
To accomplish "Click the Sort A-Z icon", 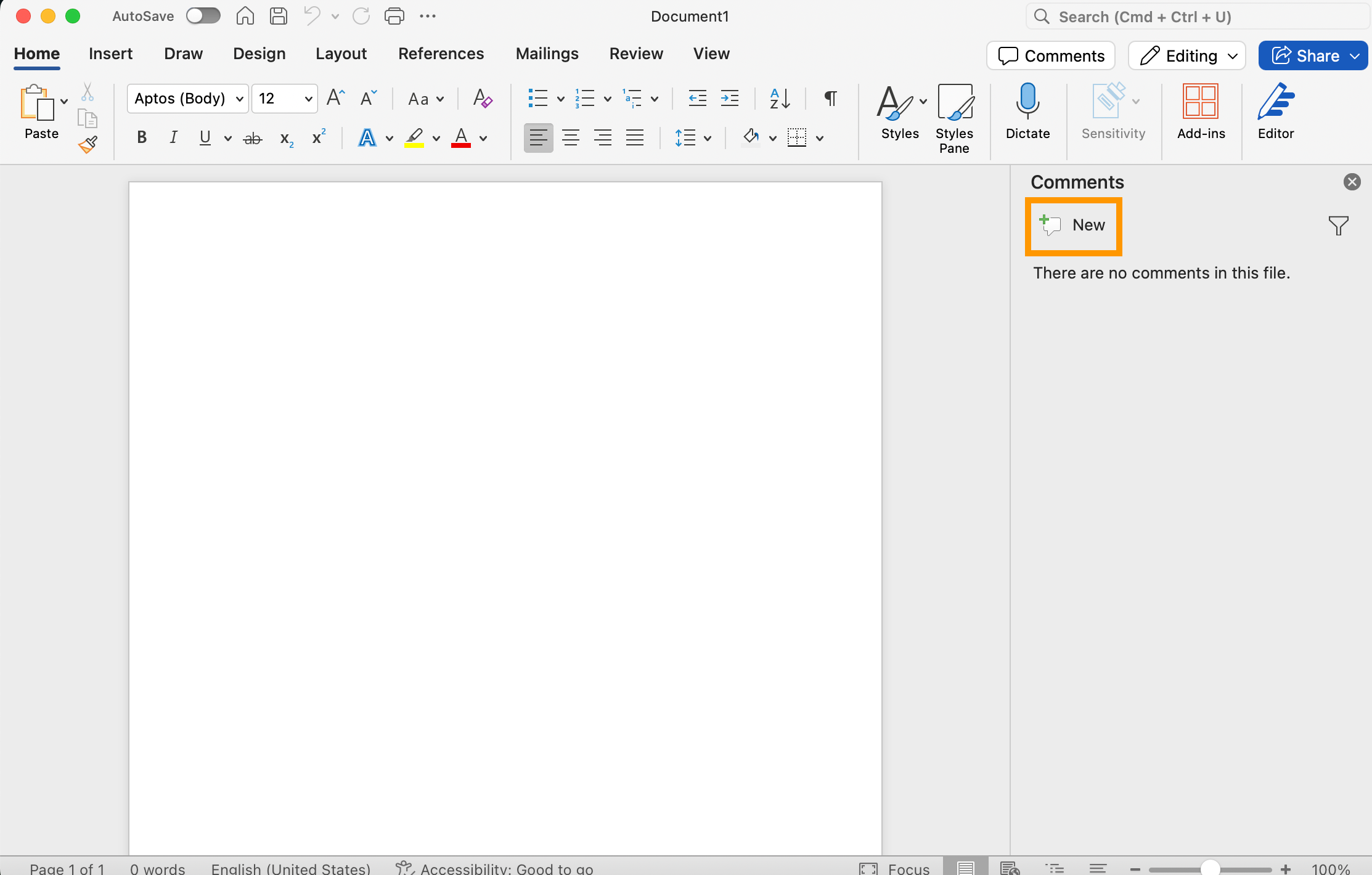I will (780, 99).
